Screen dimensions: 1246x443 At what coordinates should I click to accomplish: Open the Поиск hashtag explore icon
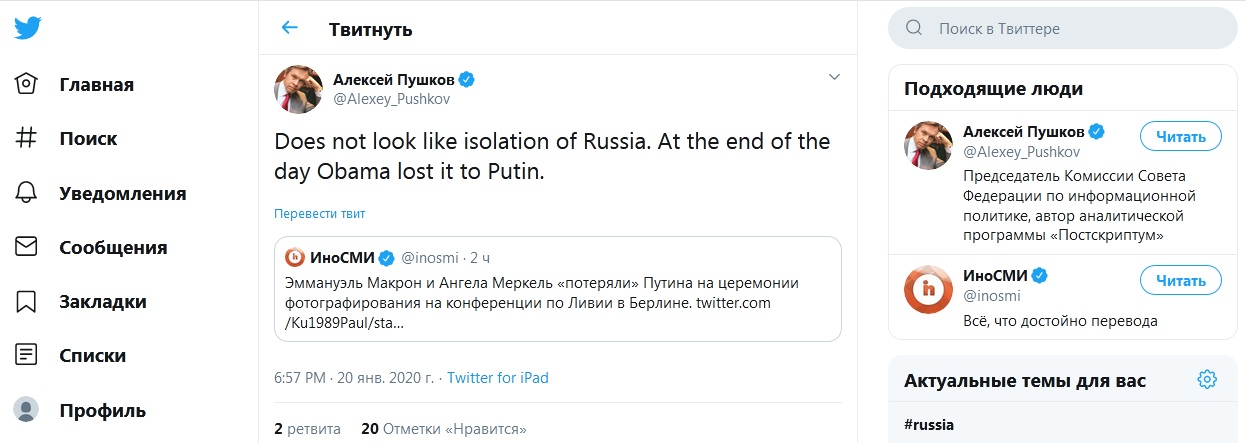[x=27, y=139]
